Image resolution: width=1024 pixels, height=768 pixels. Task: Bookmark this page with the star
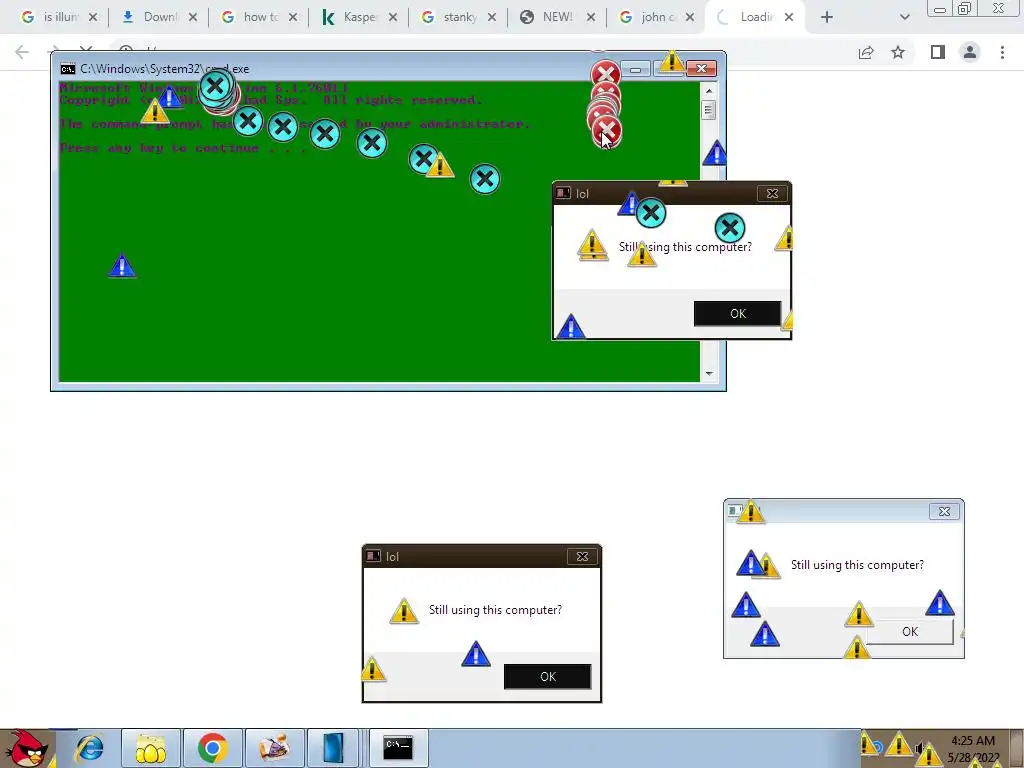coord(898,52)
